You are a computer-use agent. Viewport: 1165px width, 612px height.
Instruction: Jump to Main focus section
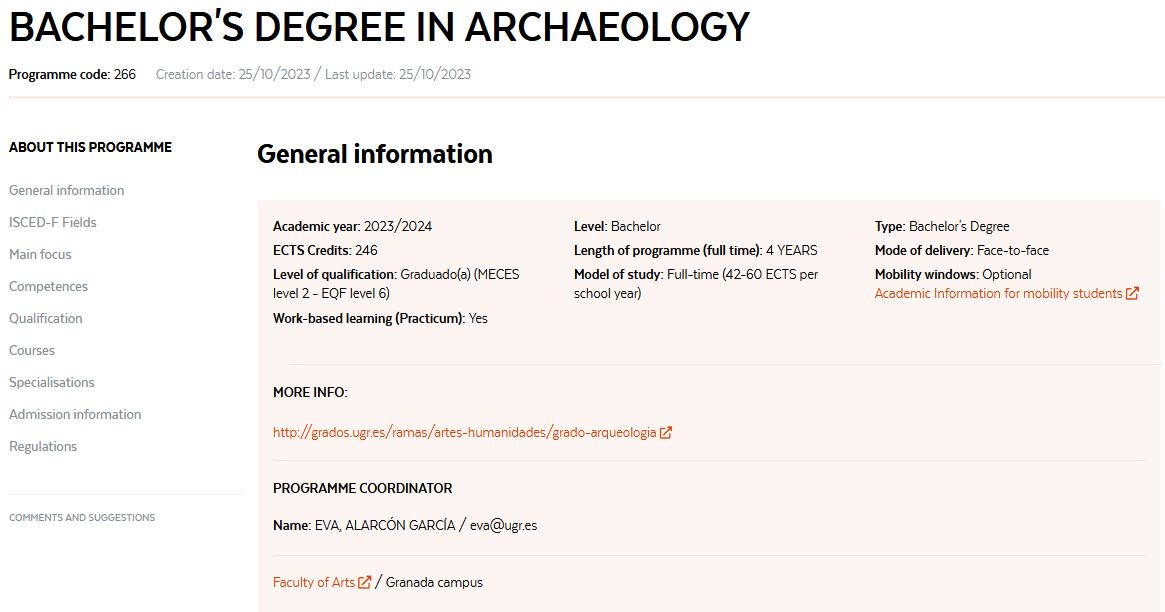(40, 254)
